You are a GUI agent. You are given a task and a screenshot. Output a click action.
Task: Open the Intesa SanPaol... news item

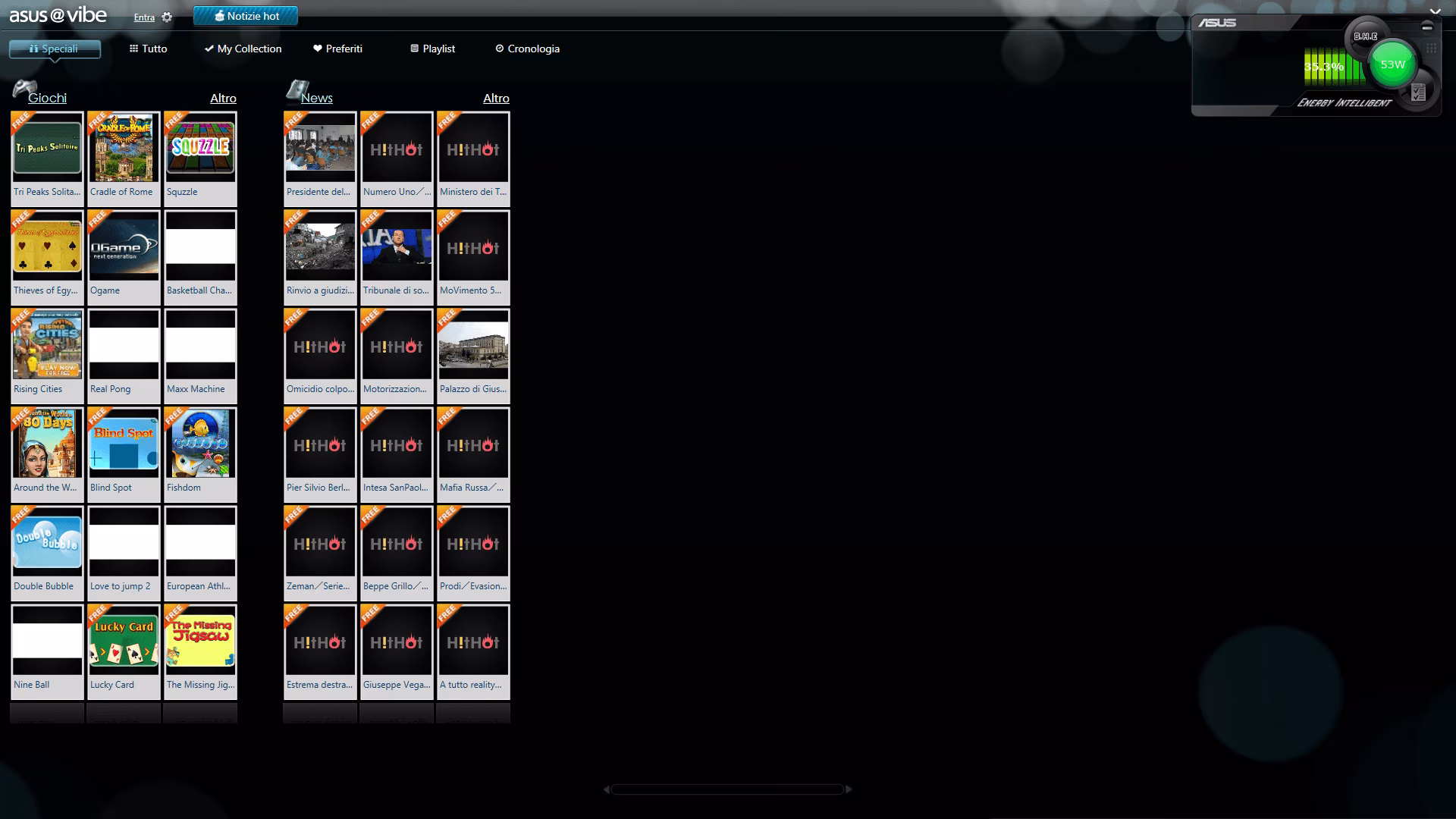coord(397,455)
